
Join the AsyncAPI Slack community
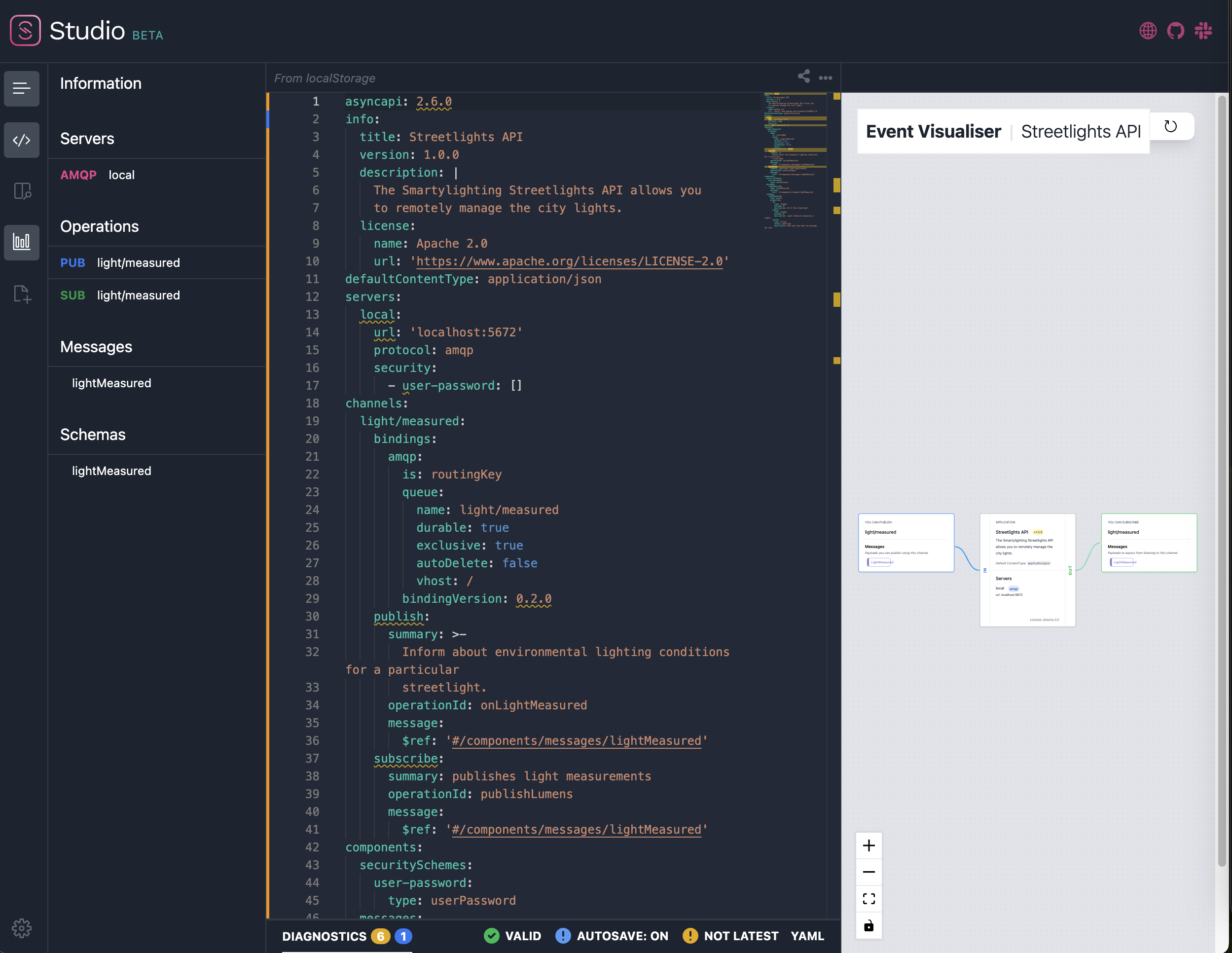tap(1203, 31)
